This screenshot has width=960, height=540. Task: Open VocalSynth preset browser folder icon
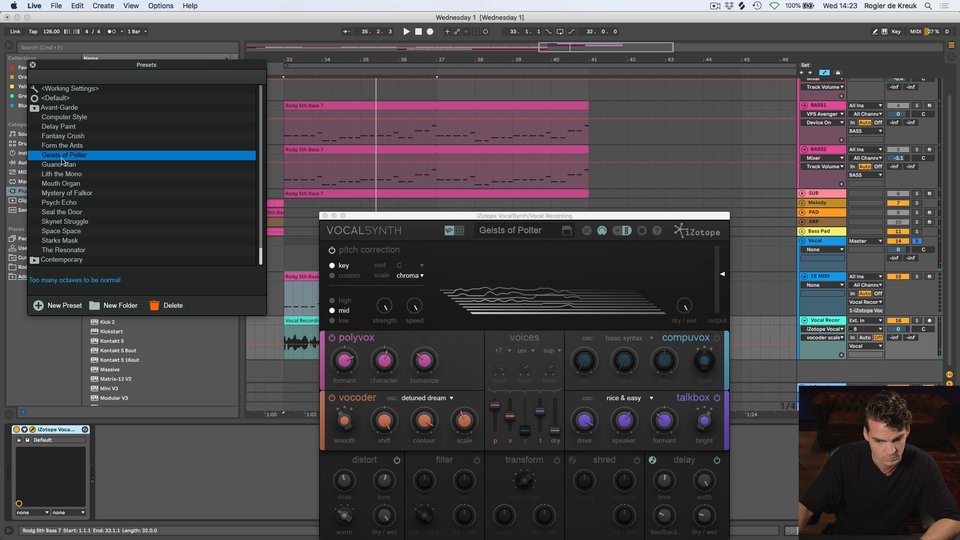tap(567, 231)
